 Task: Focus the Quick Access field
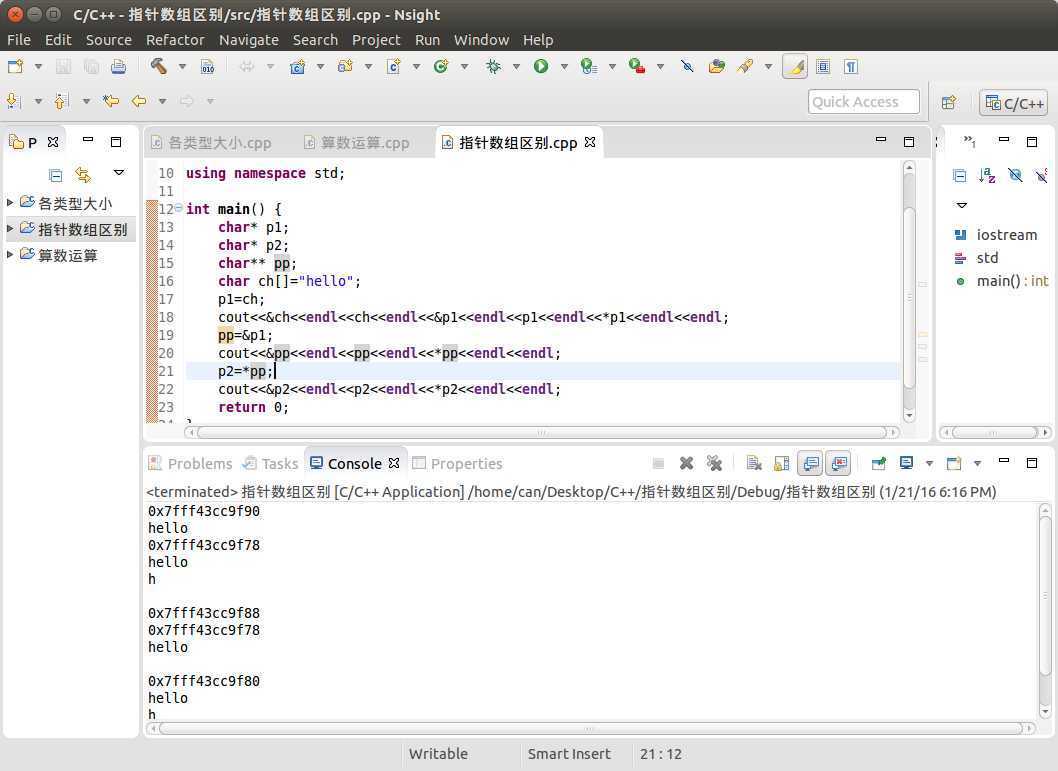(x=864, y=102)
